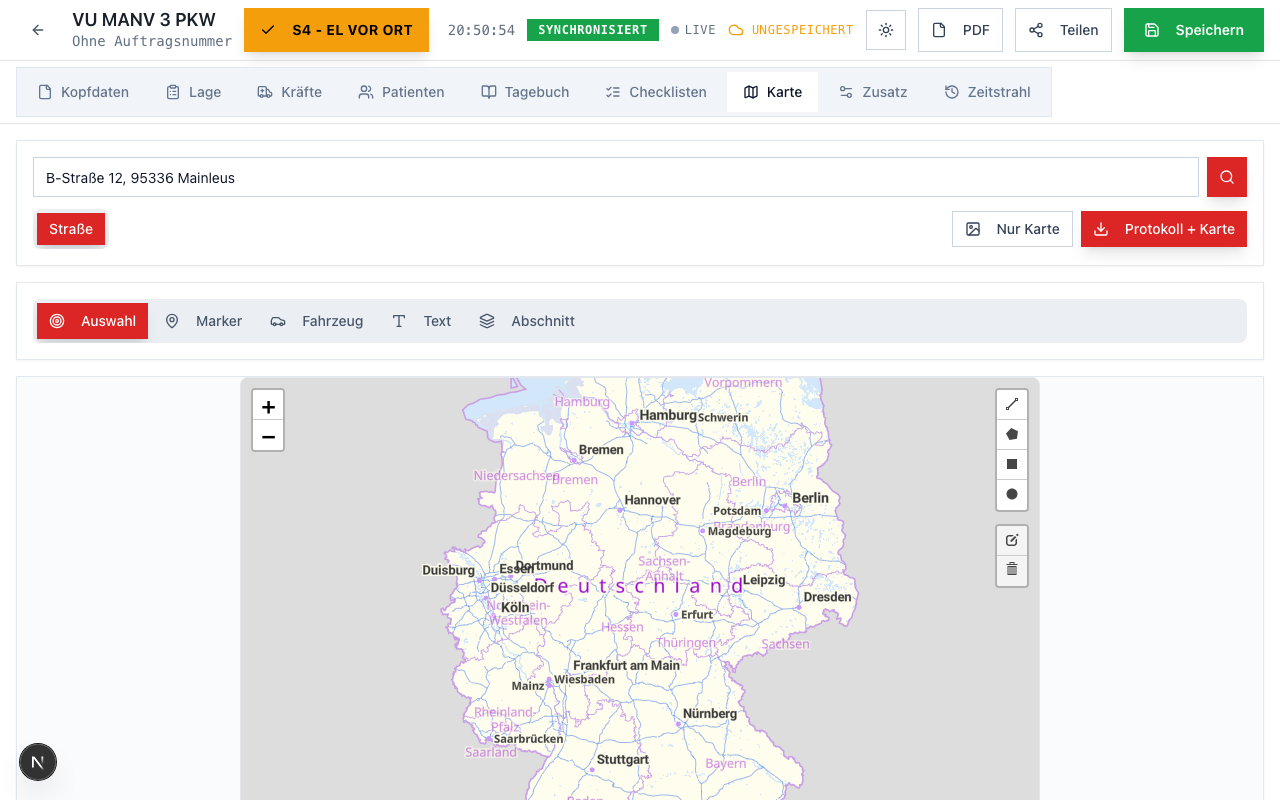The width and height of the screenshot is (1280, 800).
Task: Click the LIVE indicator
Action: coord(693,30)
